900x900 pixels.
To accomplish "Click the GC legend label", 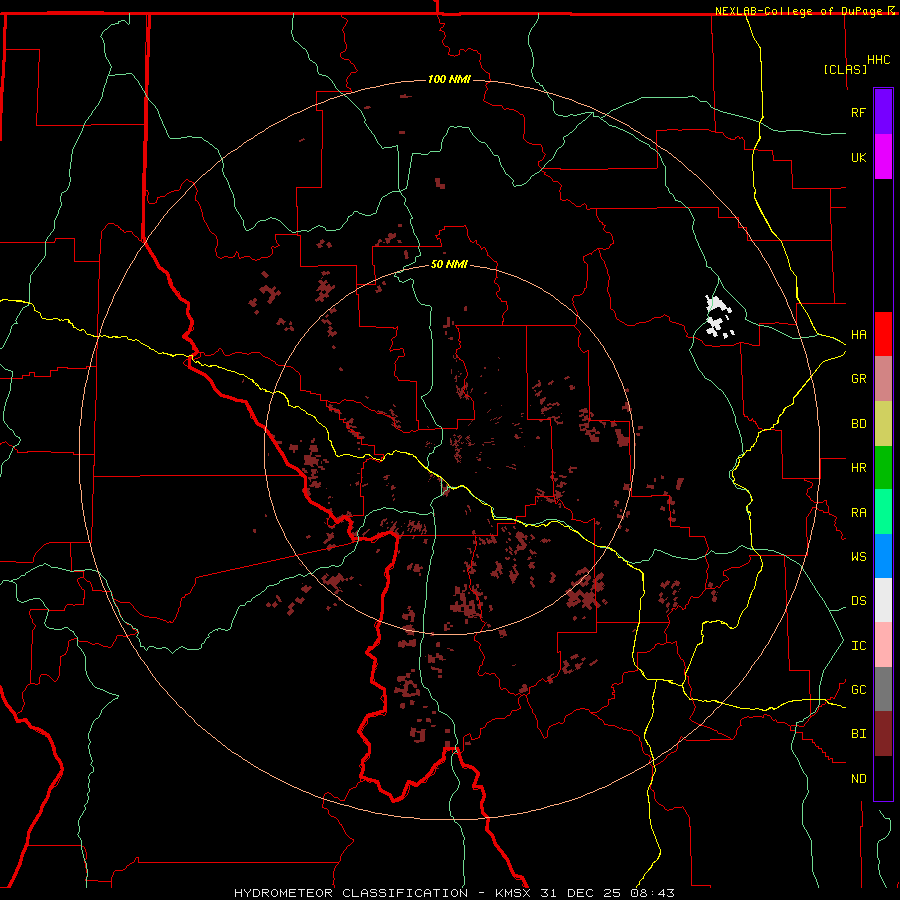I will click(x=858, y=690).
